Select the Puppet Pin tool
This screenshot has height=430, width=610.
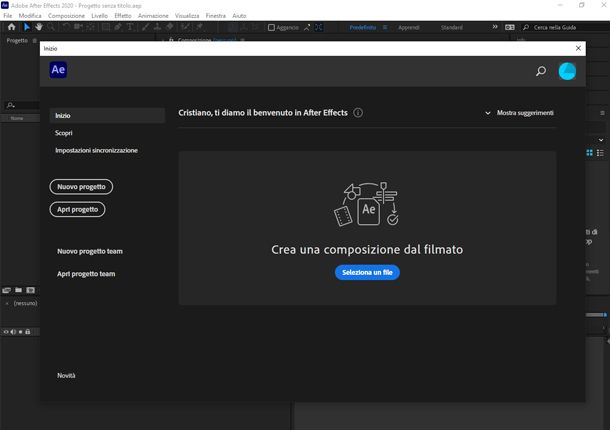199,27
